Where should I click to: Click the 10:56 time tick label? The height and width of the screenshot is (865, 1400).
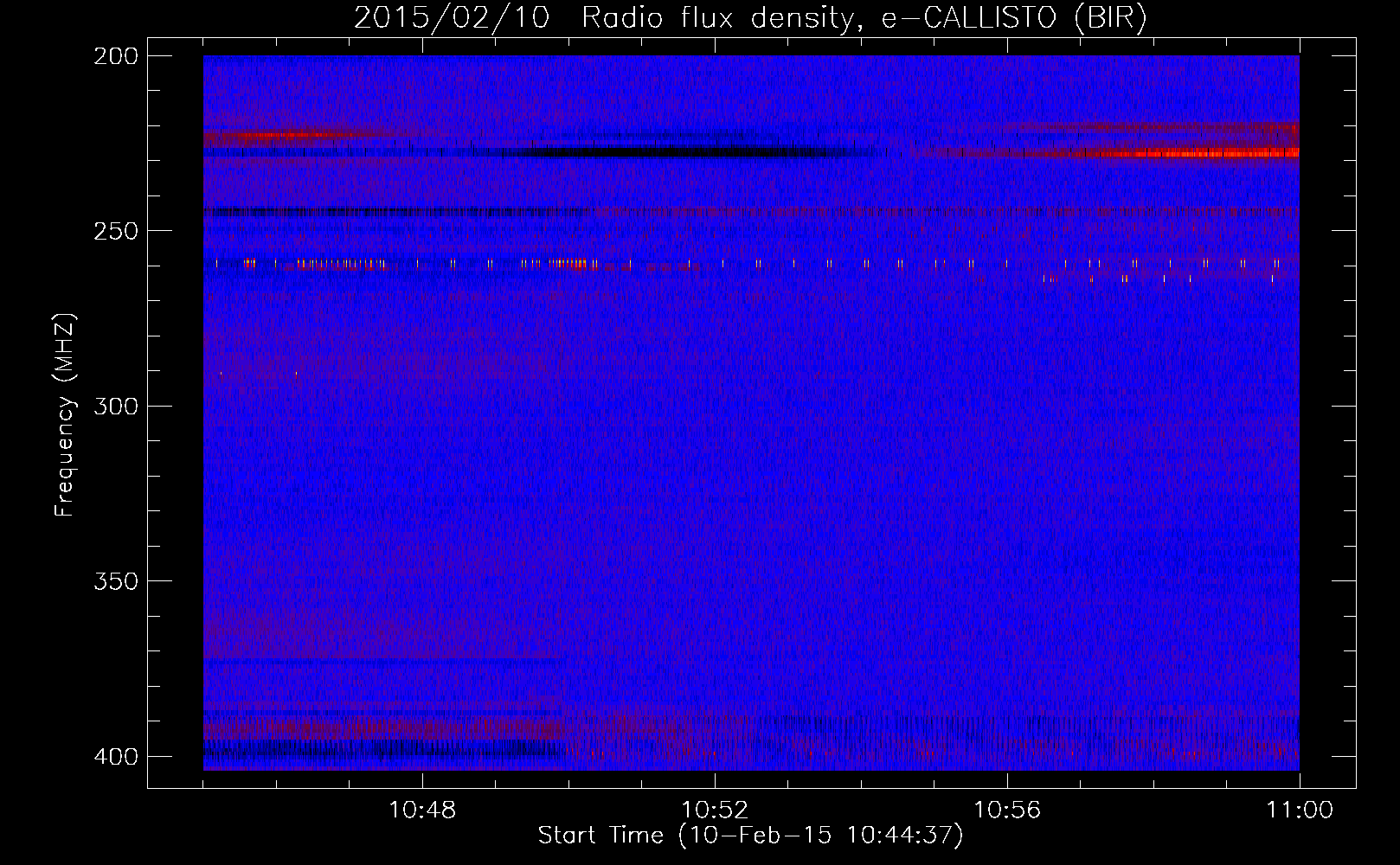(x=1007, y=811)
